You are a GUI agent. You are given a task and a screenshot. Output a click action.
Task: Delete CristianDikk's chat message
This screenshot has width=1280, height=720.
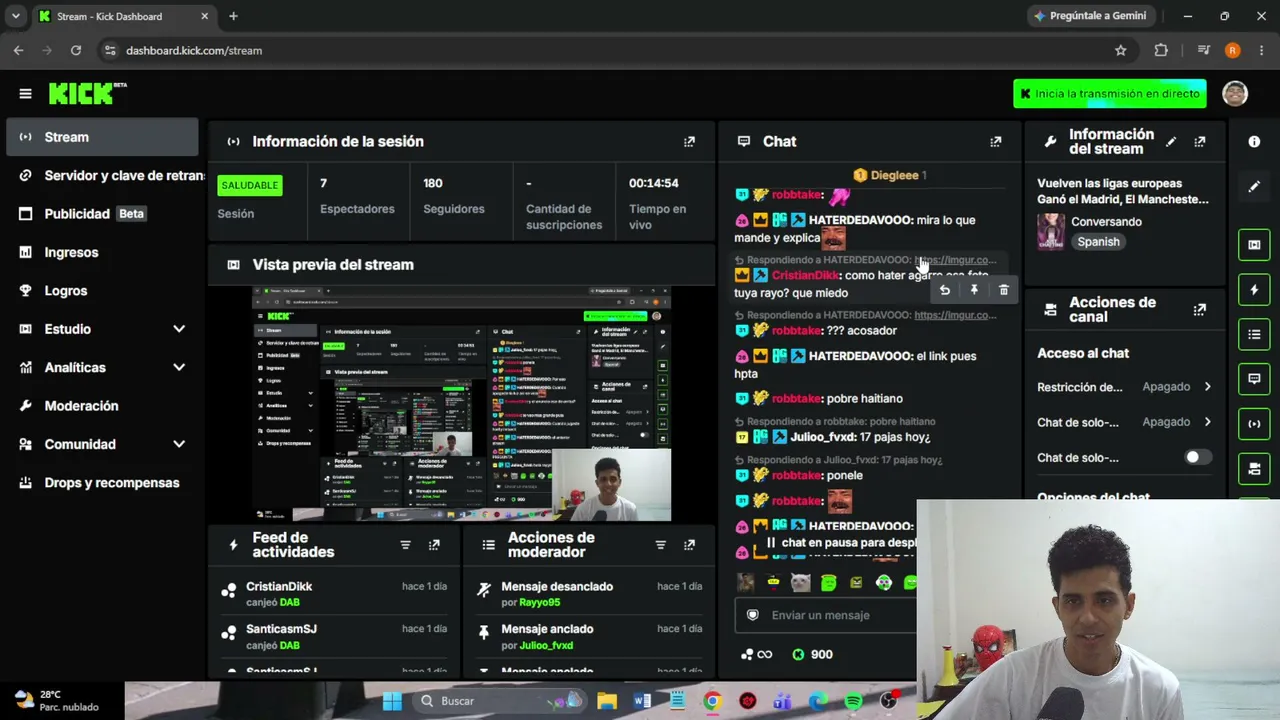pos(1004,290)
